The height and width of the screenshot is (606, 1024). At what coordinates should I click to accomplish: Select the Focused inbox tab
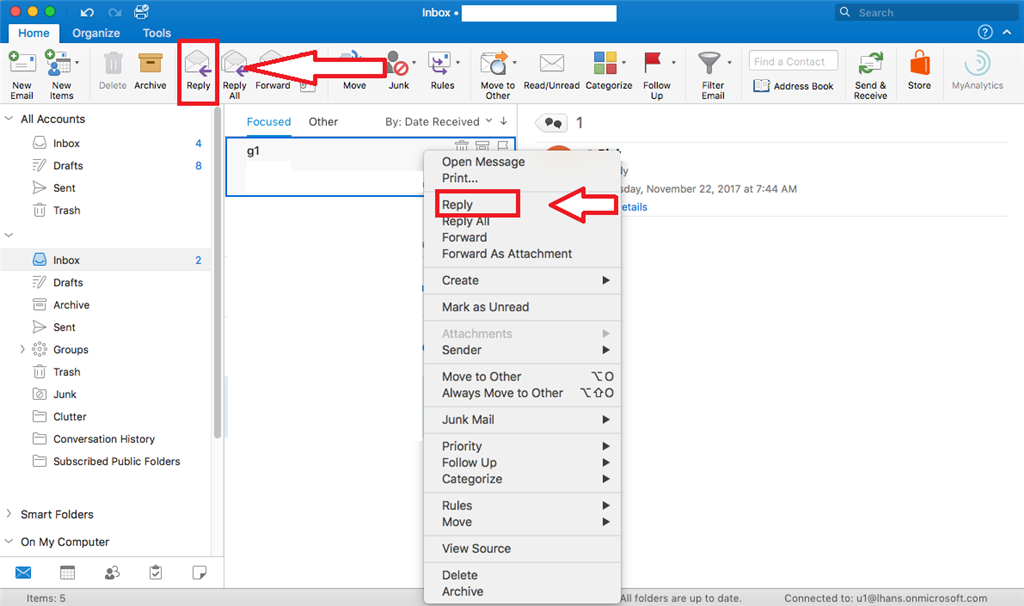[x=268, y=121]
